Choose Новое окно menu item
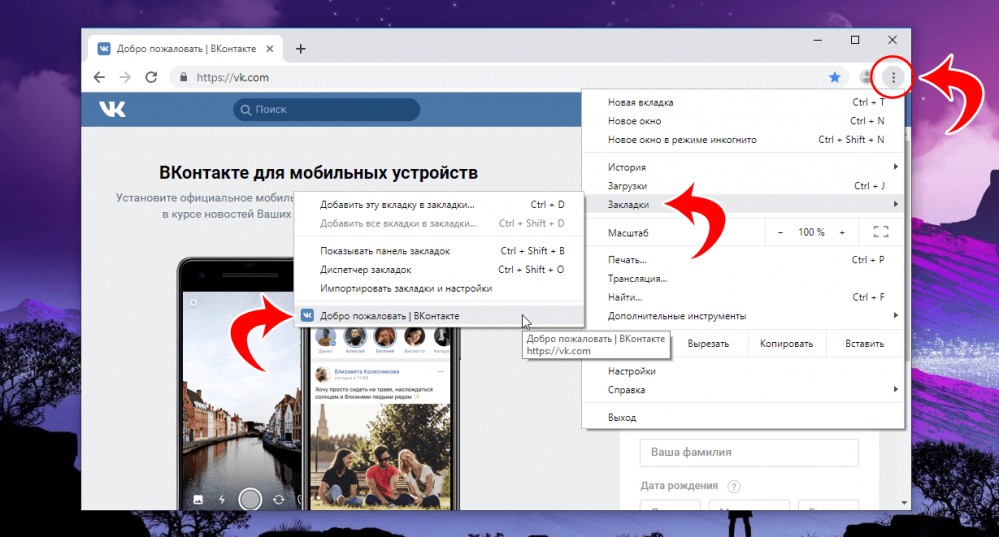This screenshot has width=999, height=537. click(x=743, y=121)
